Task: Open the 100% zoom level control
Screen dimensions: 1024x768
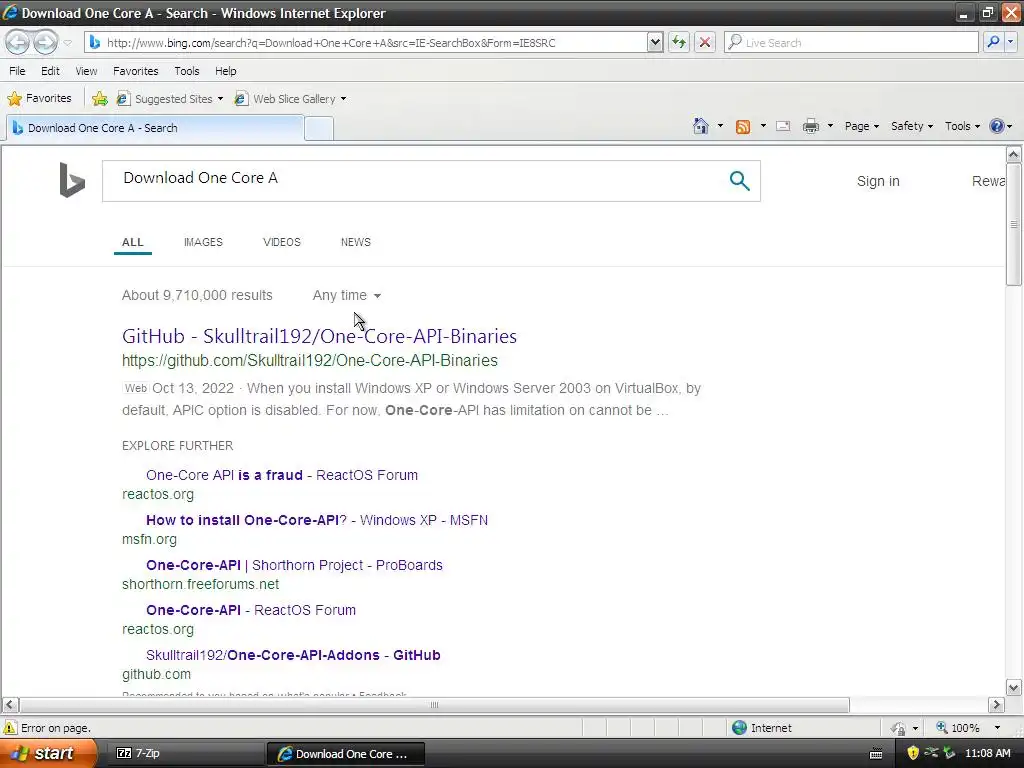Action: click(968, 728)
